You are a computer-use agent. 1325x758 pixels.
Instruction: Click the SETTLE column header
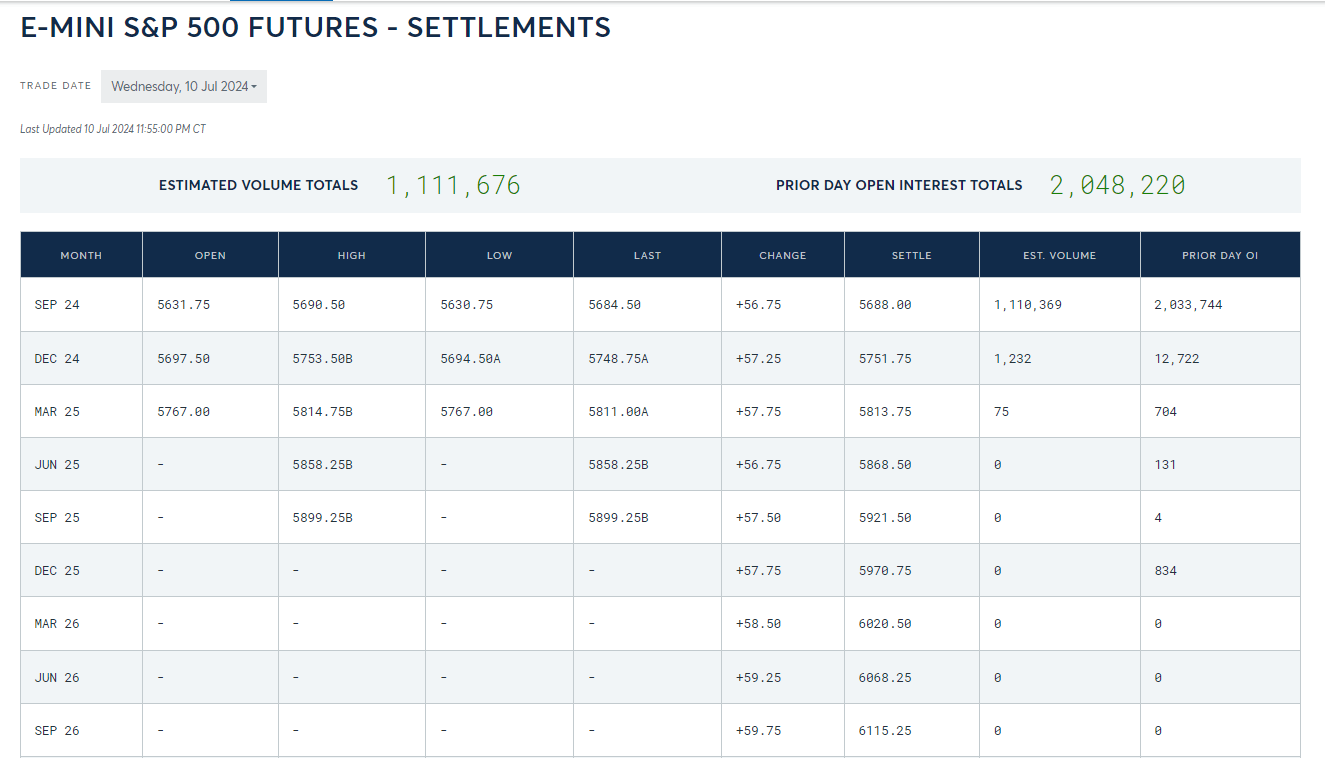click(x=912, y=255)
